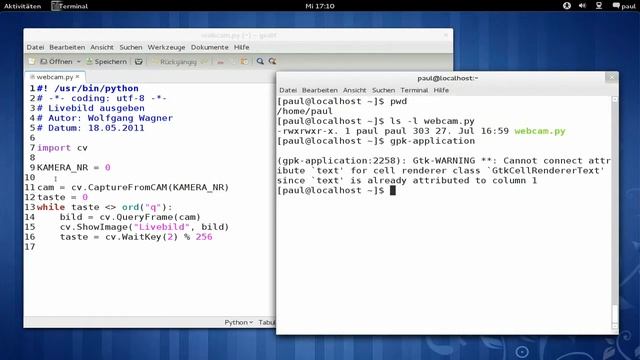This screenshot has width=640, height=360.
Task: Click the cut icon in gedit toolbar
Action: 220,62
